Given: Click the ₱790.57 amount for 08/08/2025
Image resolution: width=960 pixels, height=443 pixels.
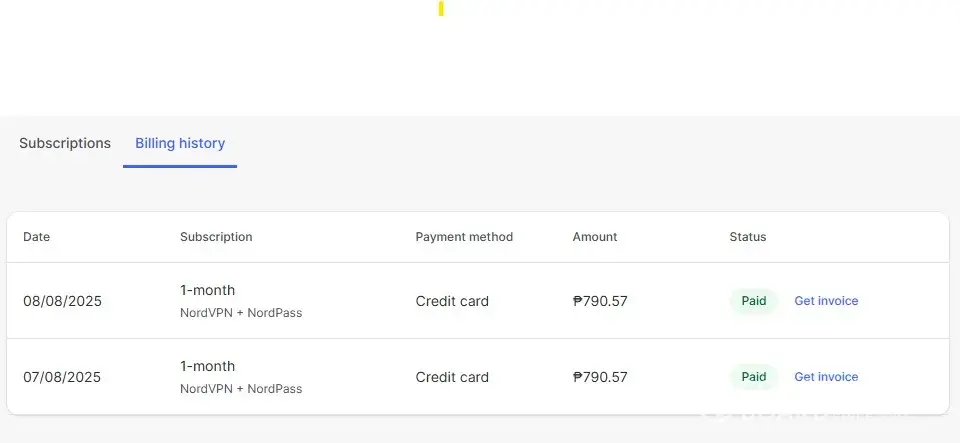Looking at the screenshot, I should click(x=600, y=301).
